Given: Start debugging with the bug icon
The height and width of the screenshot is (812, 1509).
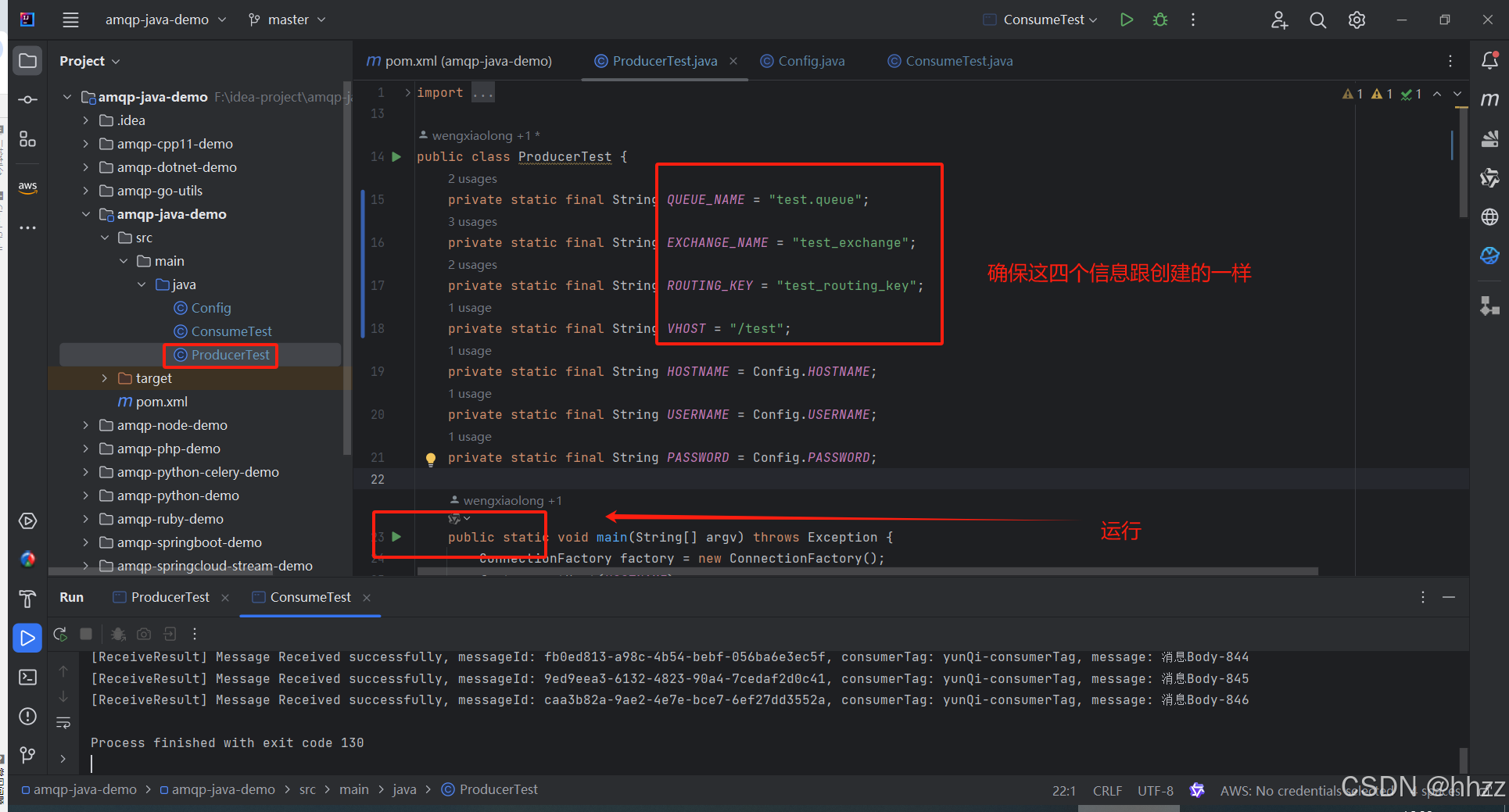Looking at the screenshot, I should pyautogui.click(x=1160, y=20).
